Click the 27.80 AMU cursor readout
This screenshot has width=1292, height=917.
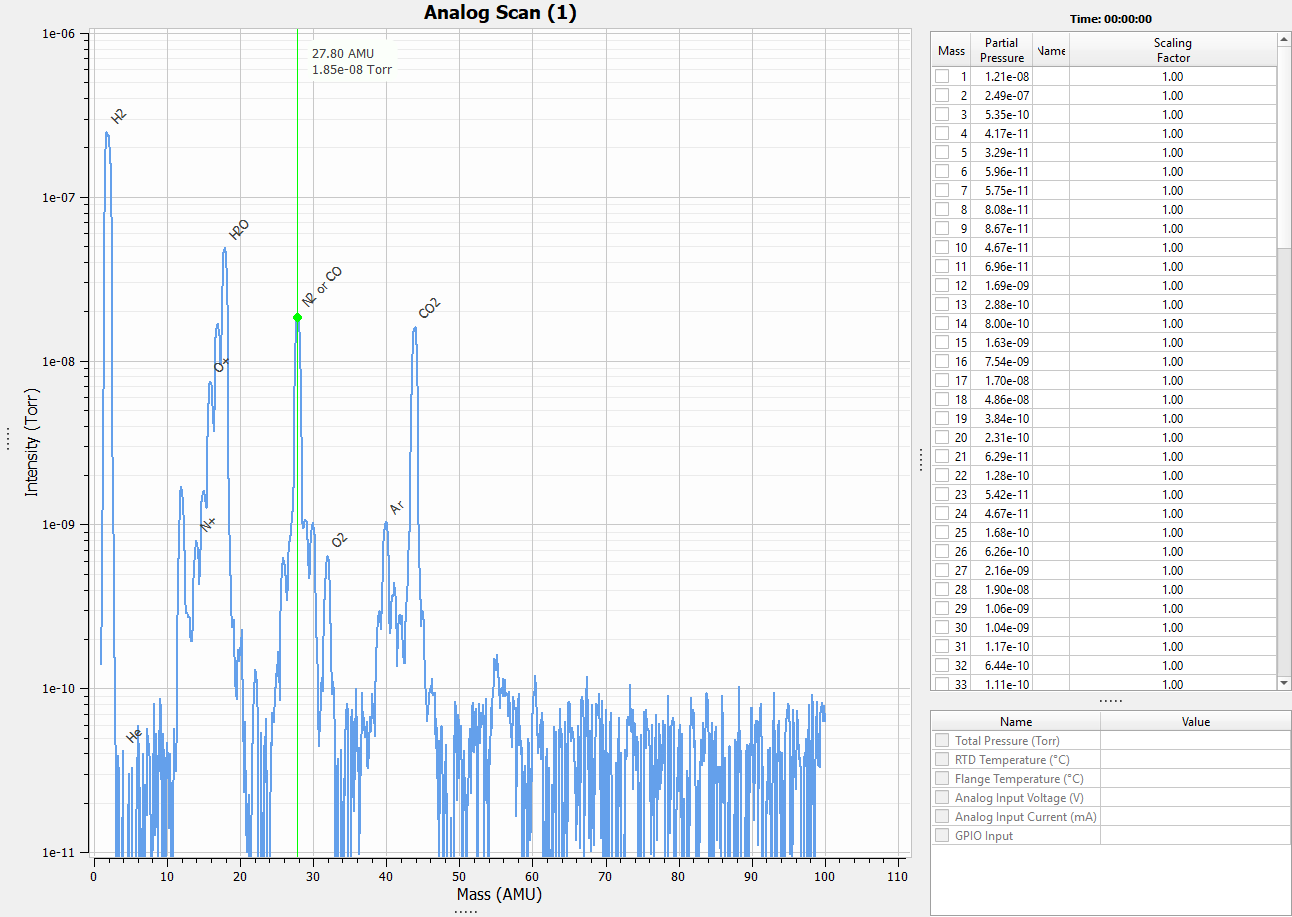351,61
